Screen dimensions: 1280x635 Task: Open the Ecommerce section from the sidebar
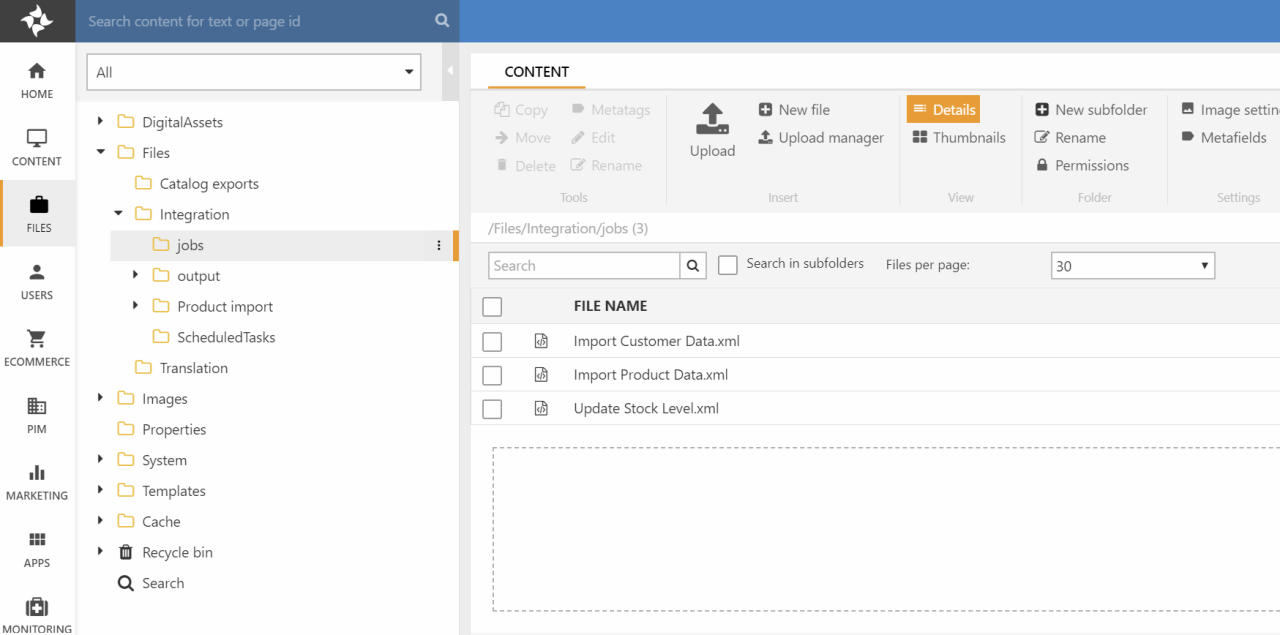click(x=37, y=348)
